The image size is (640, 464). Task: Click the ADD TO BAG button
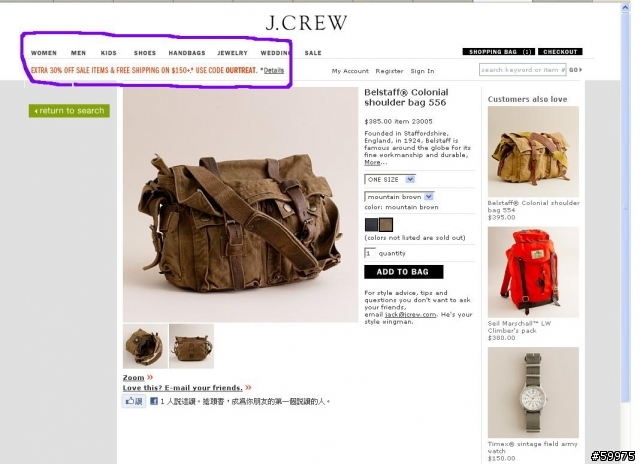coord(404,272)
